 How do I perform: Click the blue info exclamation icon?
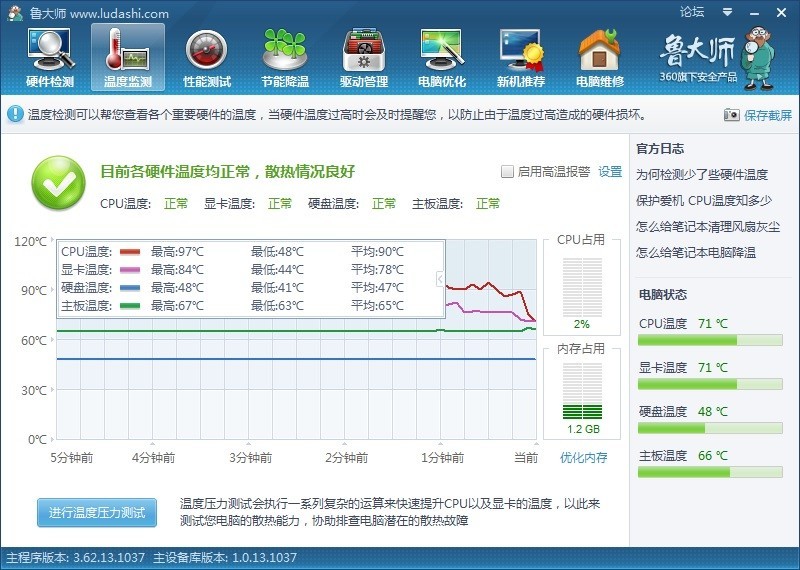coord(15,114)
